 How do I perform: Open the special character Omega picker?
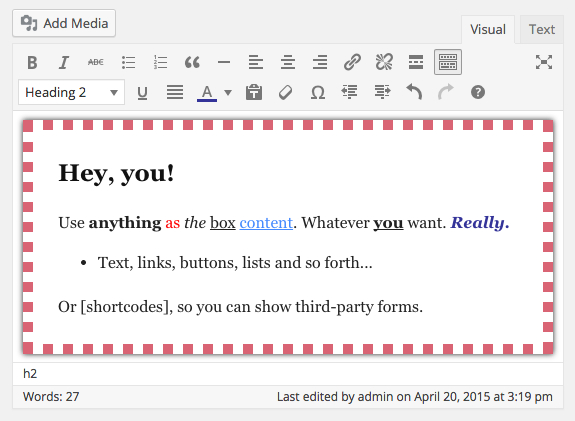tap(318, 92)
